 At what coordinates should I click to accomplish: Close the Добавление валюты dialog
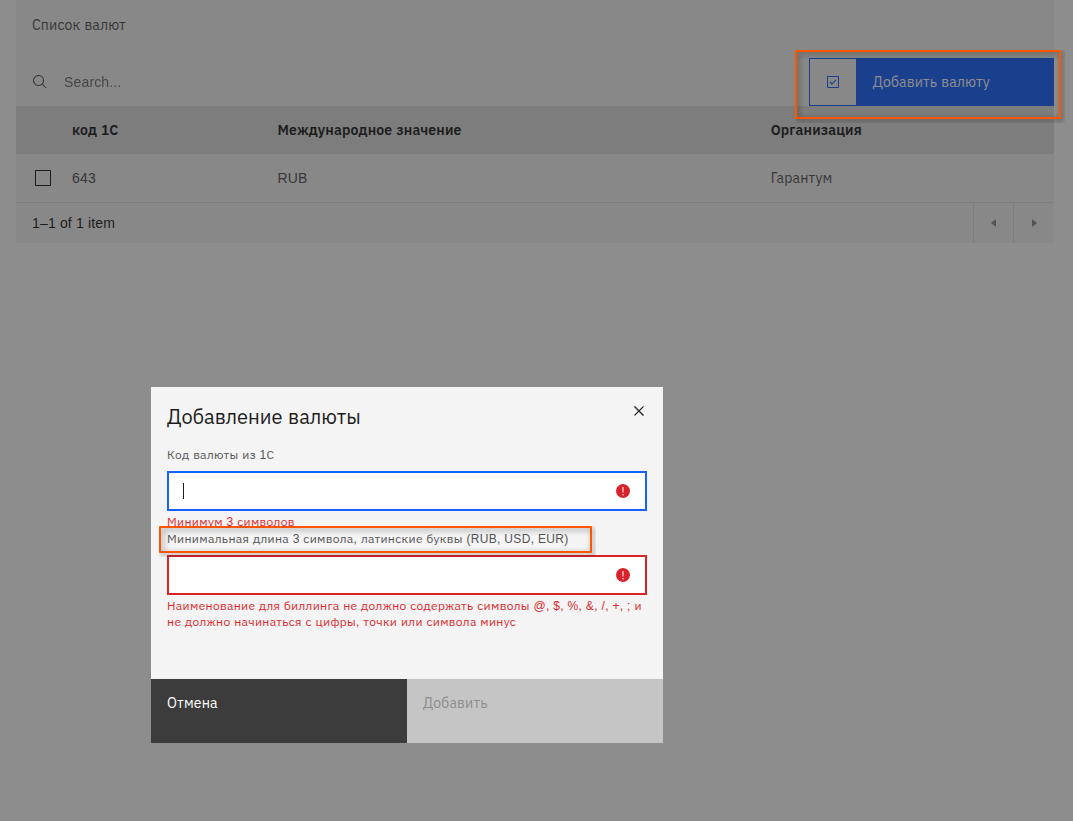639,411
